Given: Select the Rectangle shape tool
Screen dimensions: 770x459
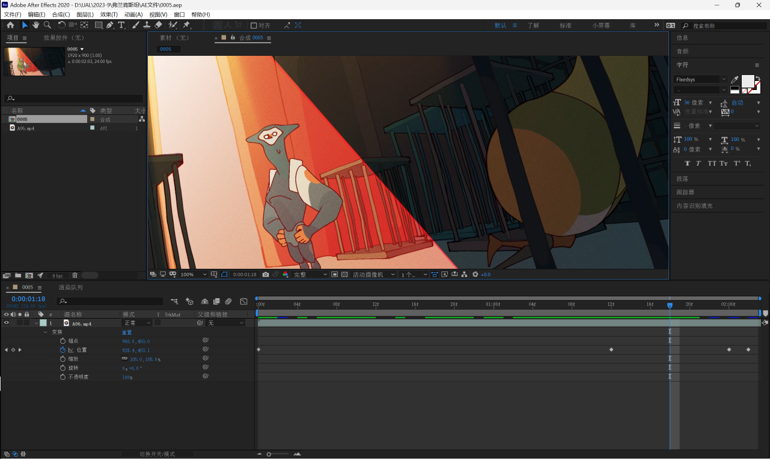Looking at the screenshot, I should point(99,25).
